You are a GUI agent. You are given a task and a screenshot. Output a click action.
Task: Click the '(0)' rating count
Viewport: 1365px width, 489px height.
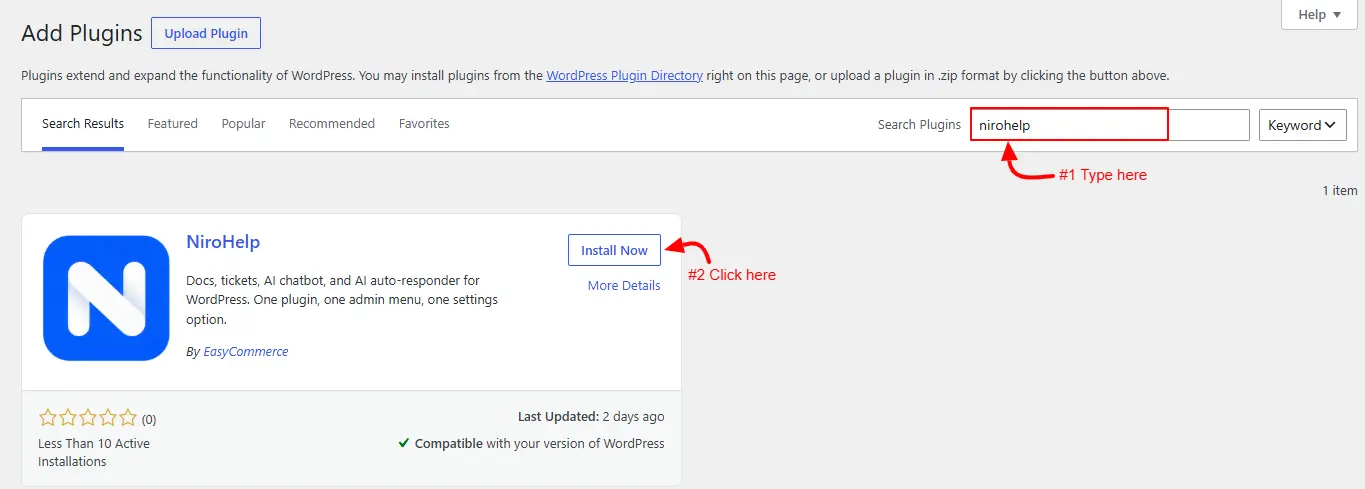tap(149, 419)
